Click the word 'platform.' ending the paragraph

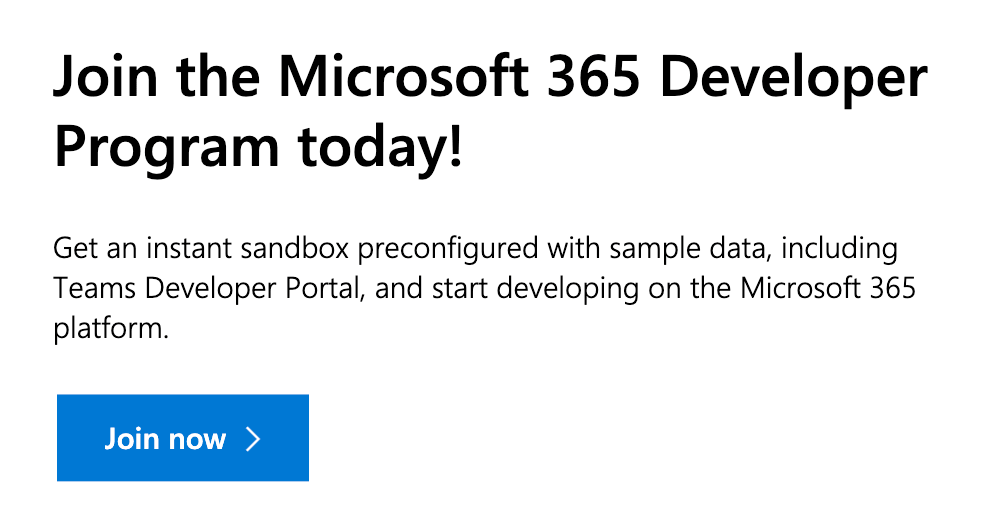click(x=112, y=329)
